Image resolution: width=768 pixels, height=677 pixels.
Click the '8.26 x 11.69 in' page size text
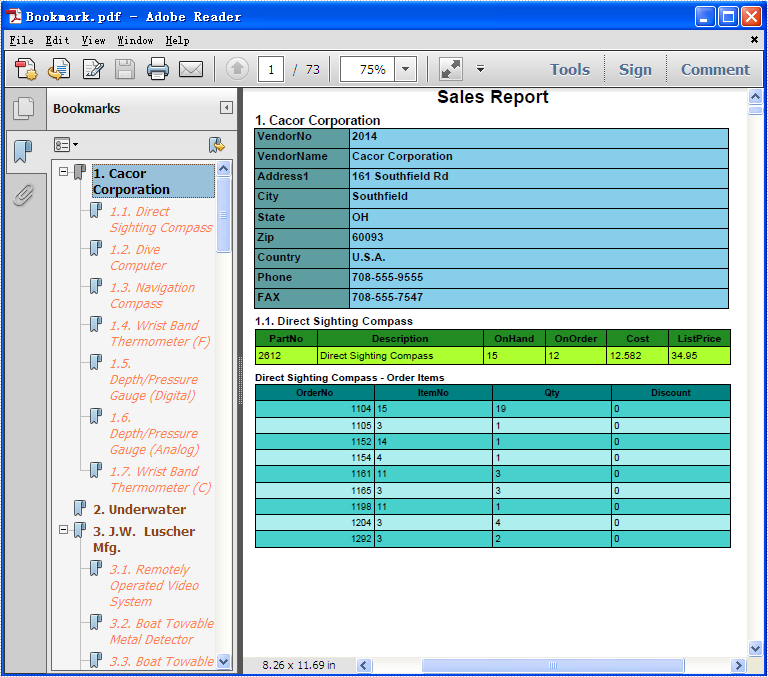tap(299, 665)
